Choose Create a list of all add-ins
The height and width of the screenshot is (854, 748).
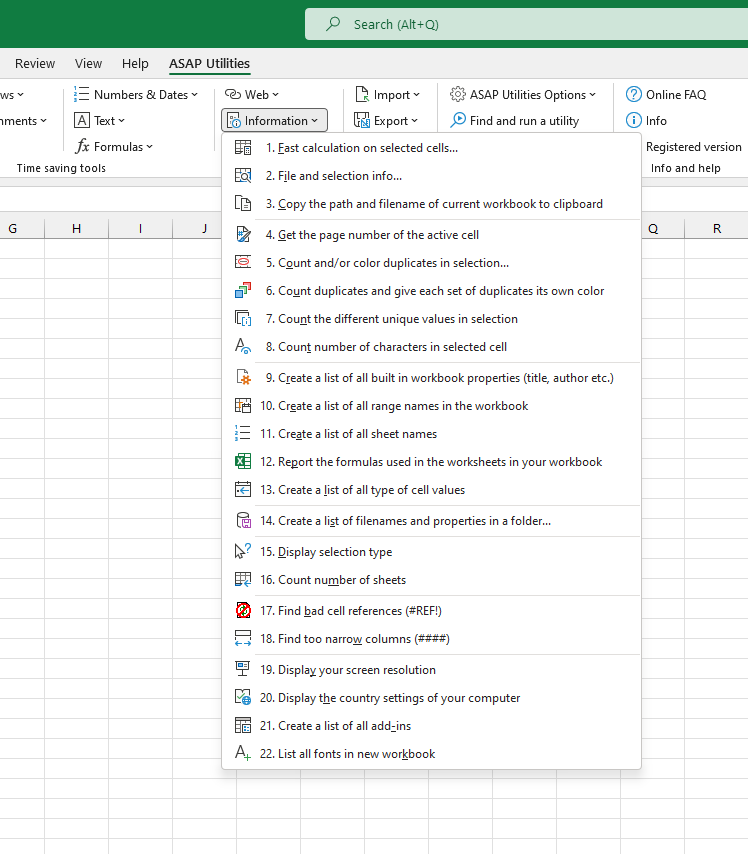coord(431,725)
